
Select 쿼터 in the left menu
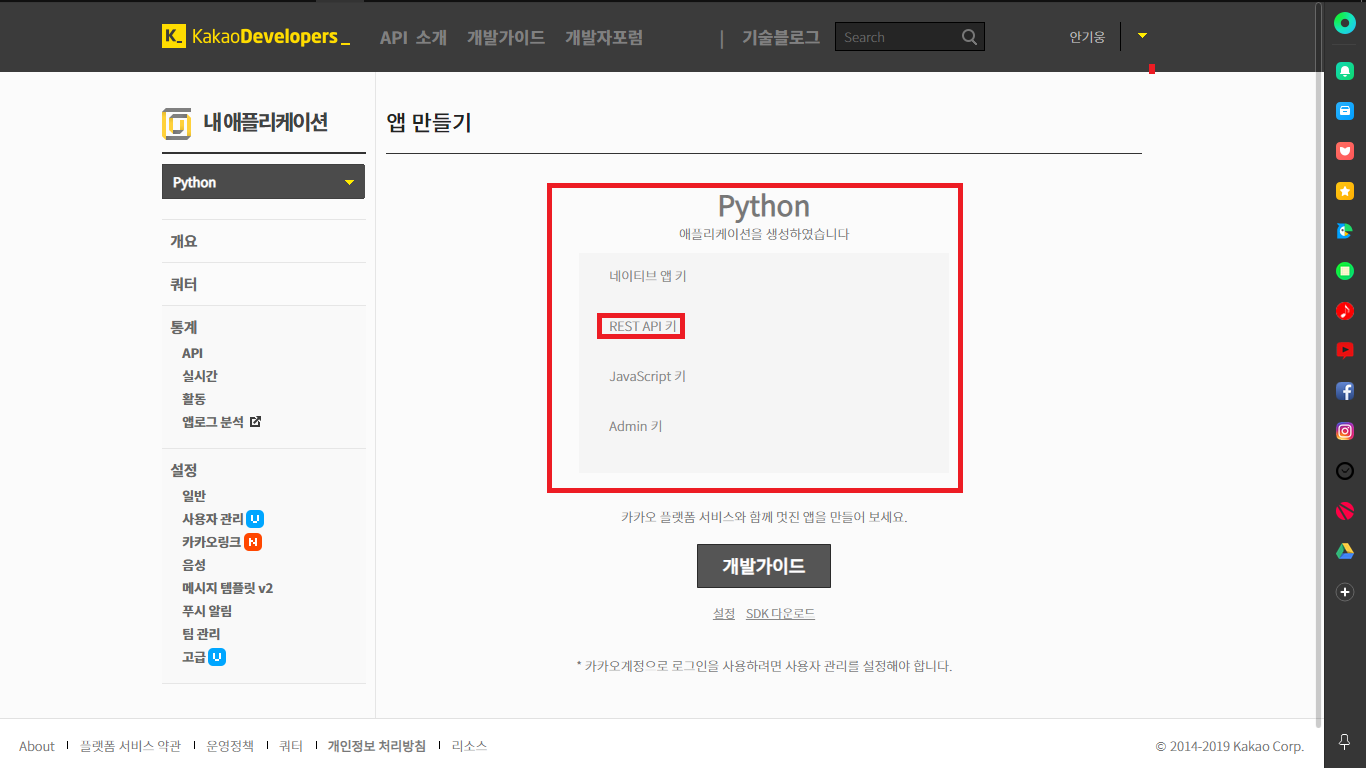tap(184, 284)
